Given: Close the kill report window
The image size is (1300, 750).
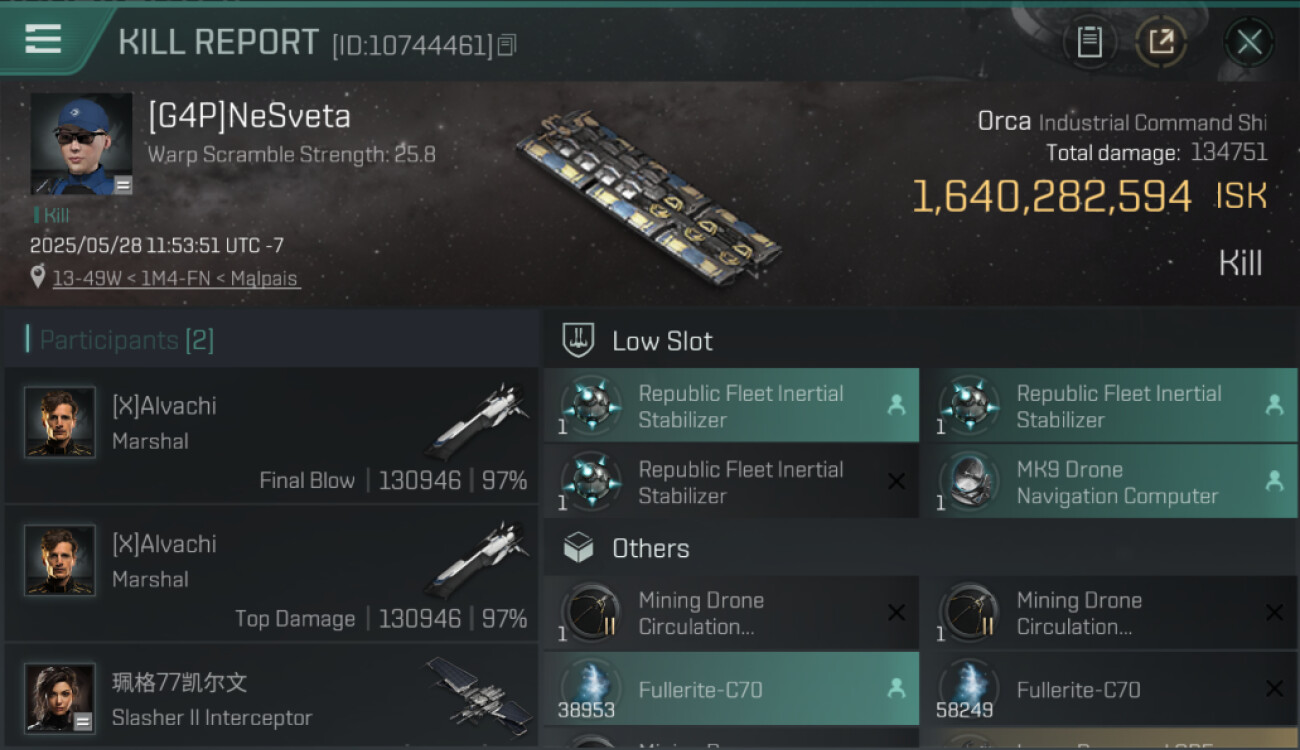Looking at the screenshot, I should pyautogui.click(x=1249, y=42).
